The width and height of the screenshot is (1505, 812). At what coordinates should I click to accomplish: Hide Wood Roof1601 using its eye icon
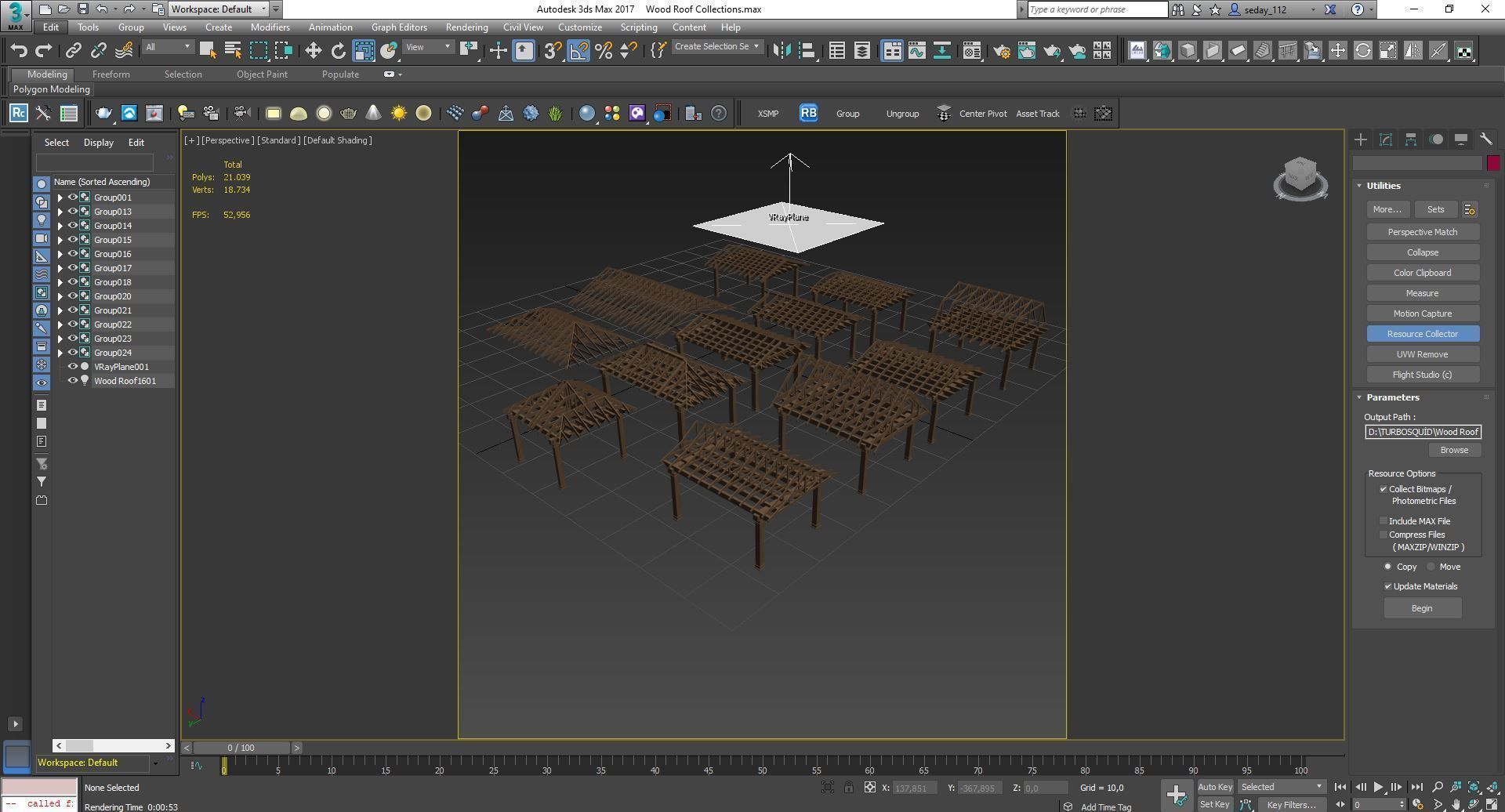[73, 381]
